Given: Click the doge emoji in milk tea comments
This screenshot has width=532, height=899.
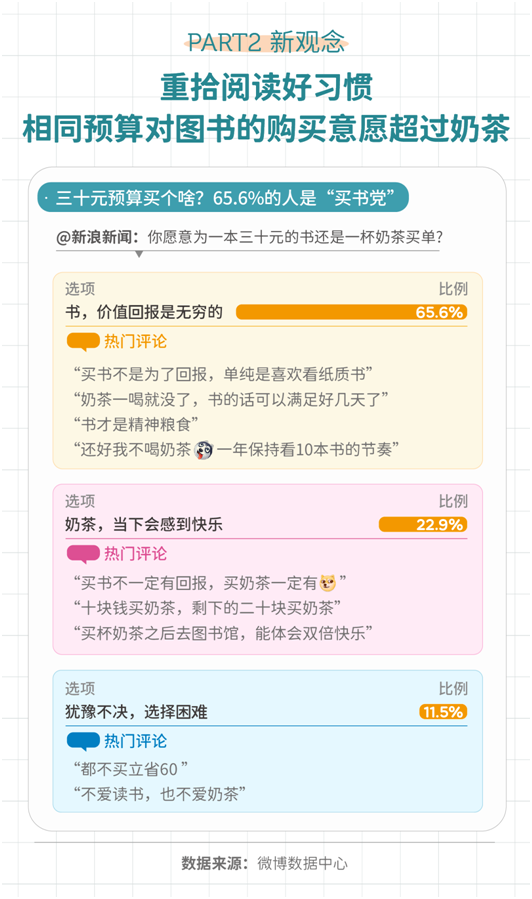Looking at the screenshot, I should [328, 583].
